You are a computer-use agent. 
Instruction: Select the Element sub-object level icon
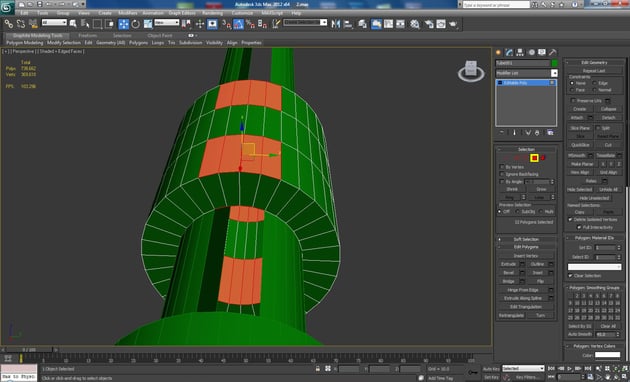click(x=543, y=158)
